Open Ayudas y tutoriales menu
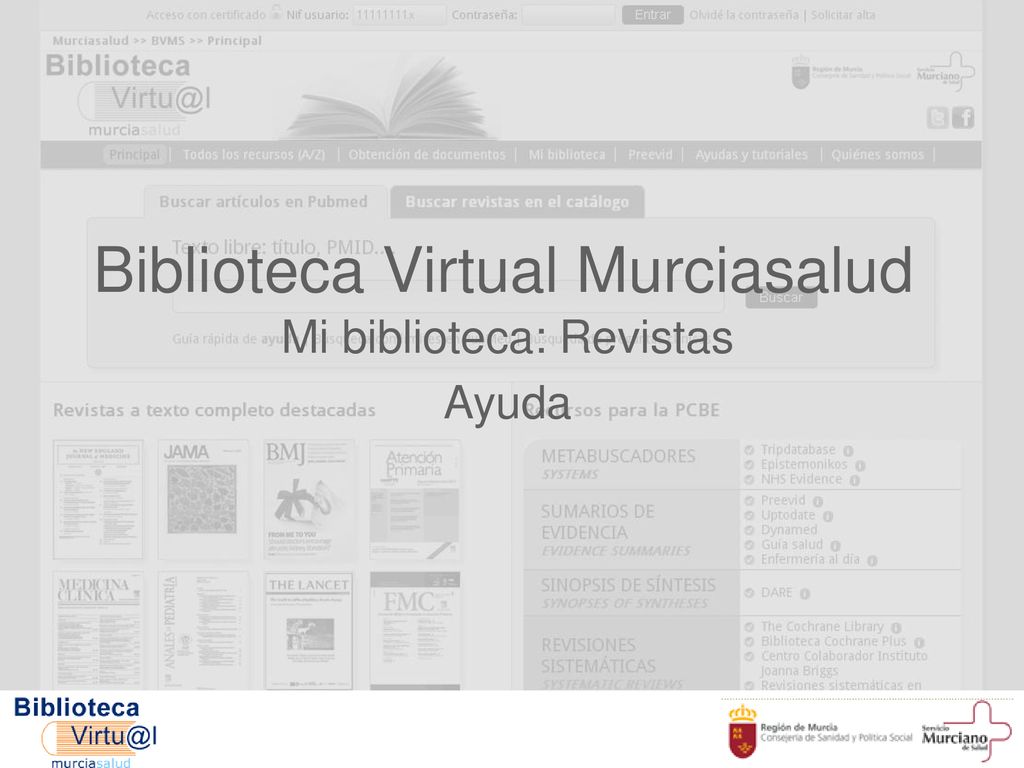Screen dimensions: 1024x768 [x=751, y=155]
